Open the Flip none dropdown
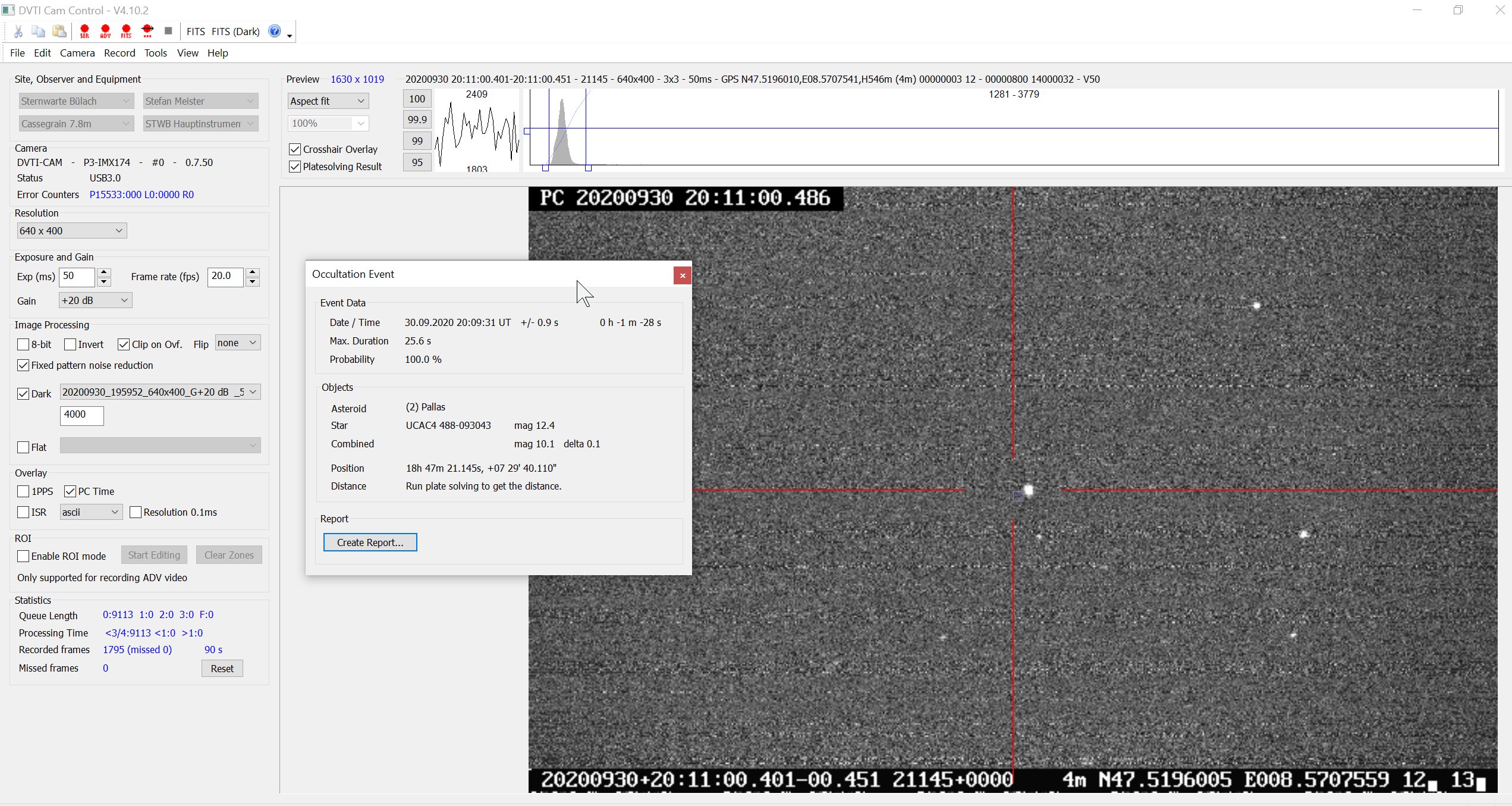1512x806 pixels. click(238, 343)
